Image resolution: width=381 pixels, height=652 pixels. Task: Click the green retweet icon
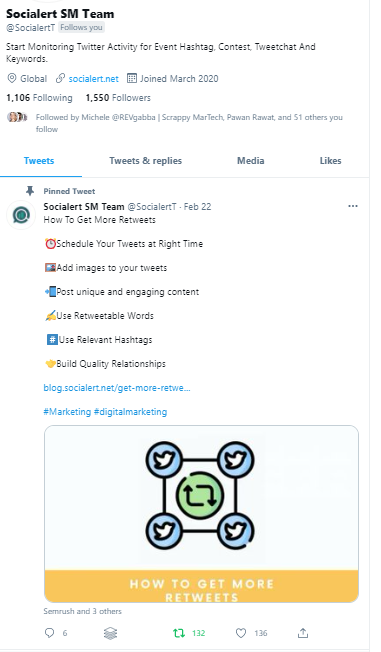click(179, 633)
